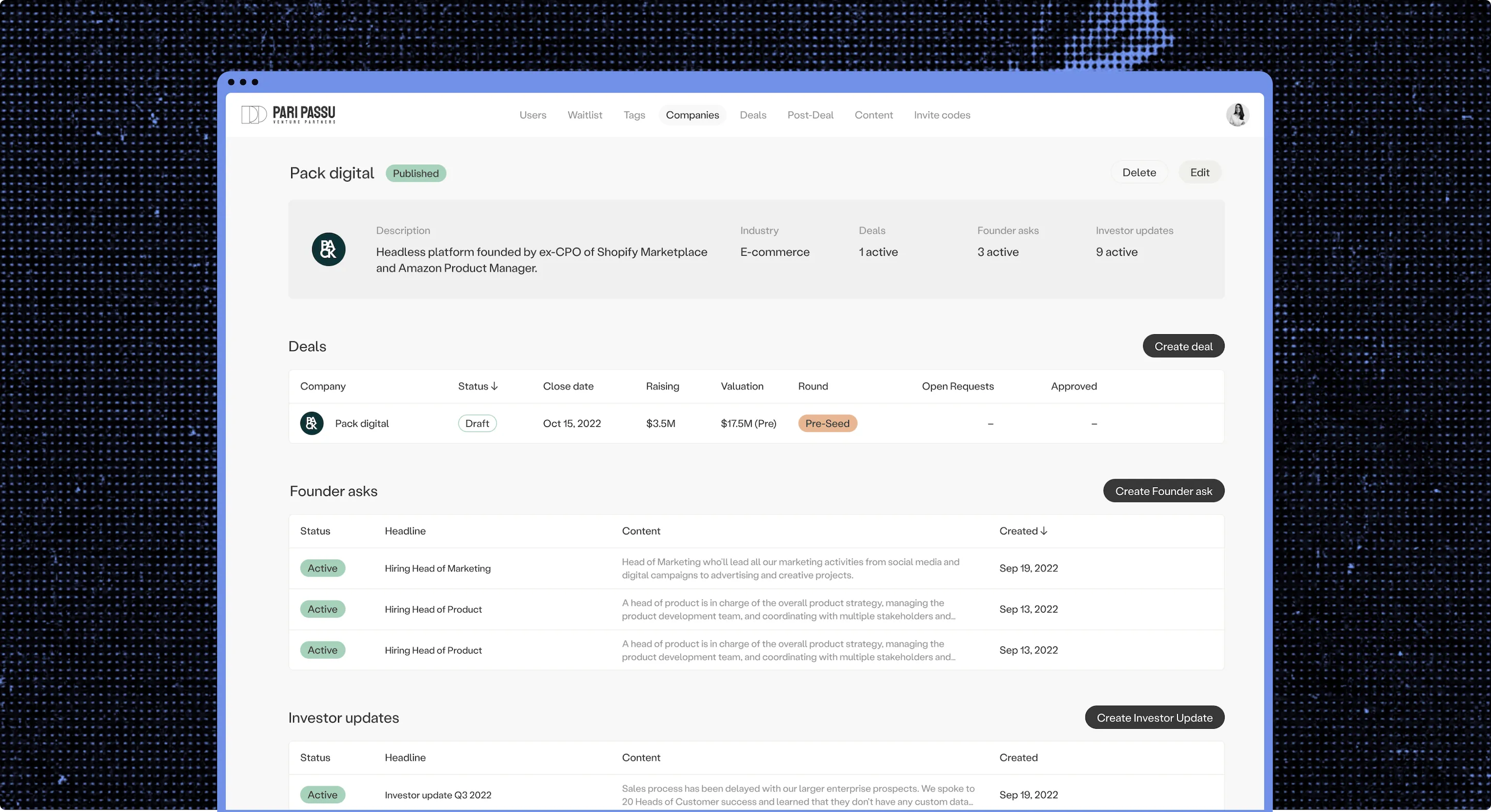
Task: Click Create Investor Update button
Action: 1154,718
